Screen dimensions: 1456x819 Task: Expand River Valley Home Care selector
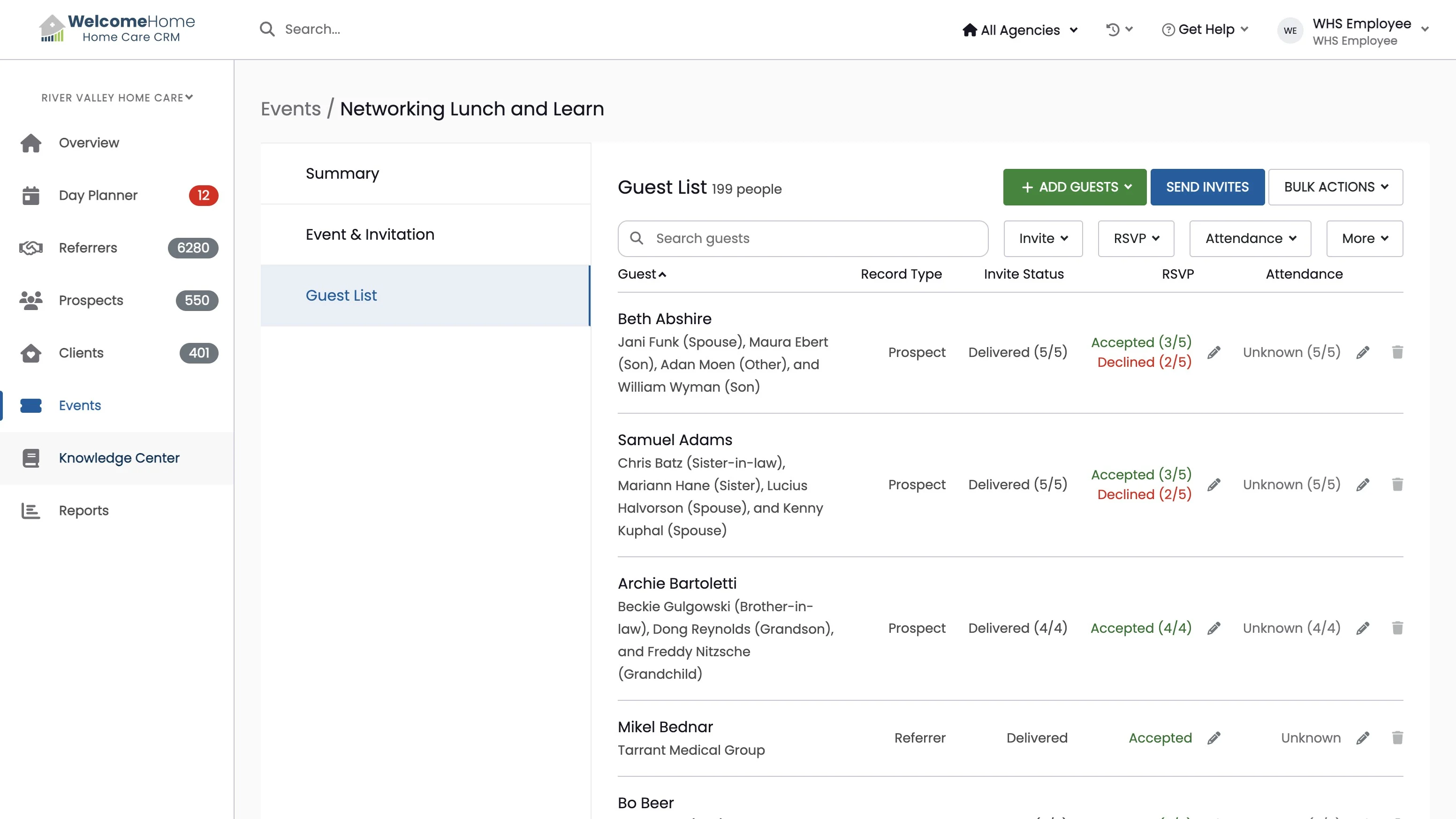117,98
